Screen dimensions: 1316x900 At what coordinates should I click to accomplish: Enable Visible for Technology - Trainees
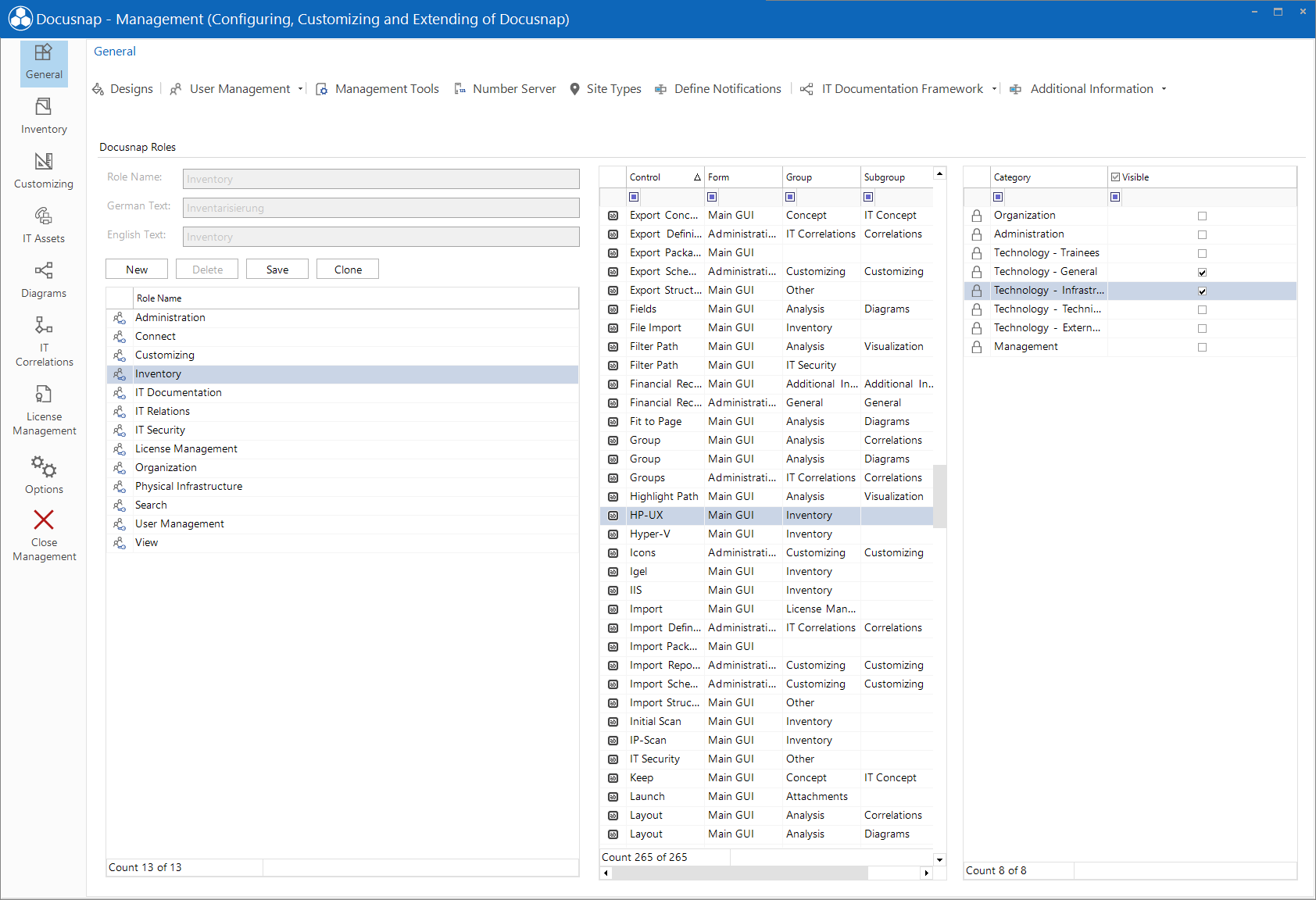pos(1203,254)
